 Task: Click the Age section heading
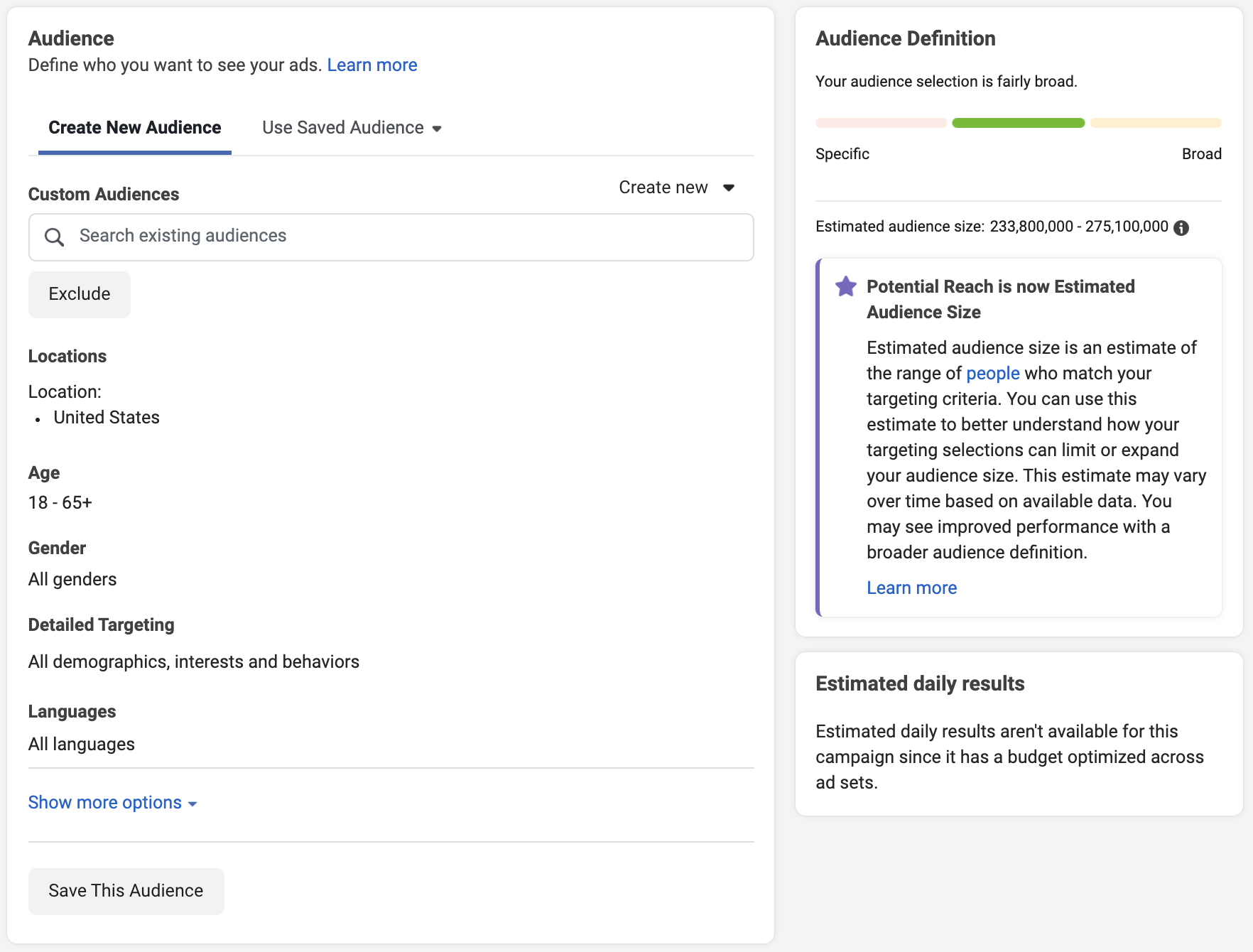44,473
